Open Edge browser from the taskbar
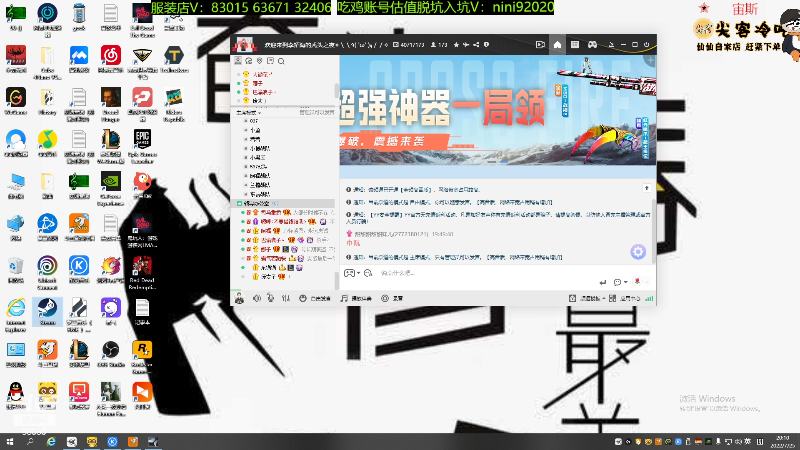Screen dimensions: 800x450 pos(51,442)
